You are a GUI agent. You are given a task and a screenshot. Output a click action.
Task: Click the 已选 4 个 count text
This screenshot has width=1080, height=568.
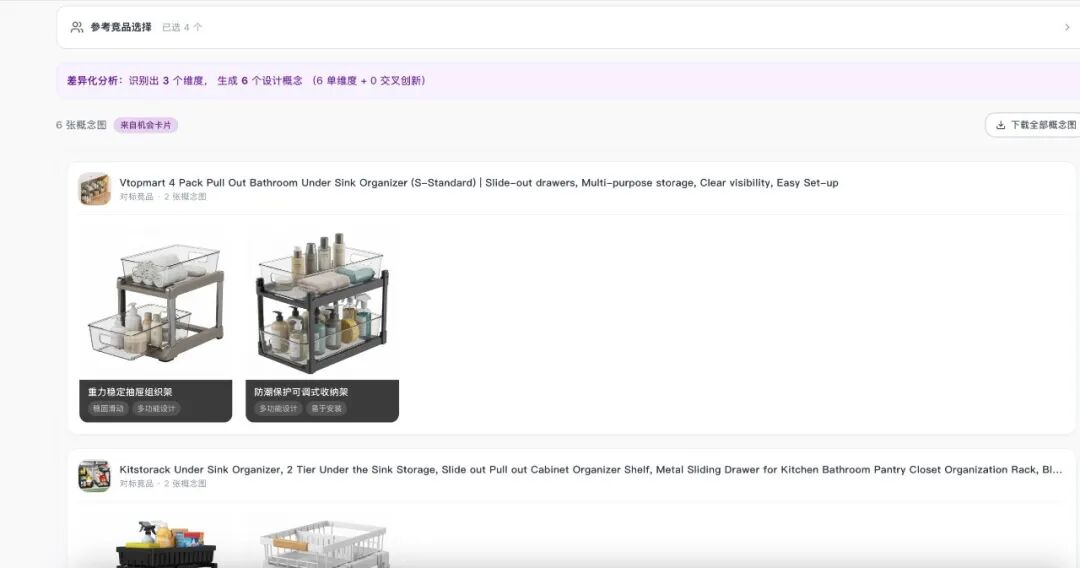pyautogui.click(x=182, y=28)
